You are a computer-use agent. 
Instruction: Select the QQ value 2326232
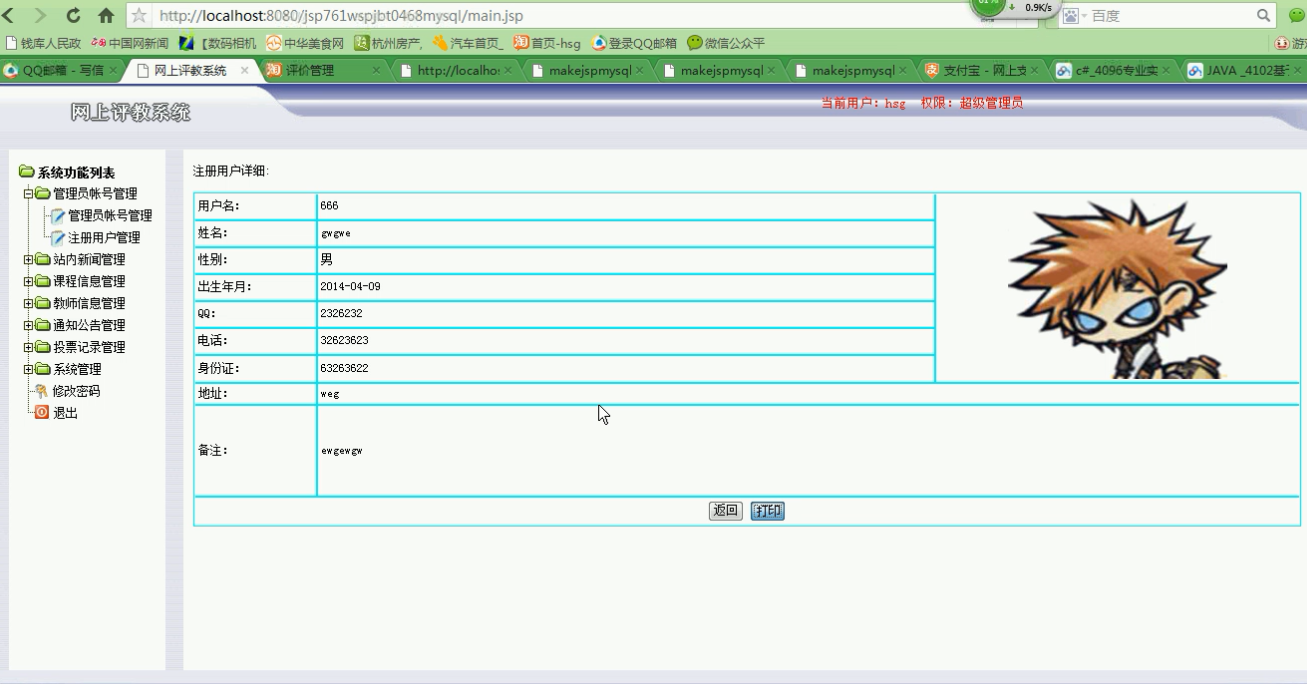(341, 314)
